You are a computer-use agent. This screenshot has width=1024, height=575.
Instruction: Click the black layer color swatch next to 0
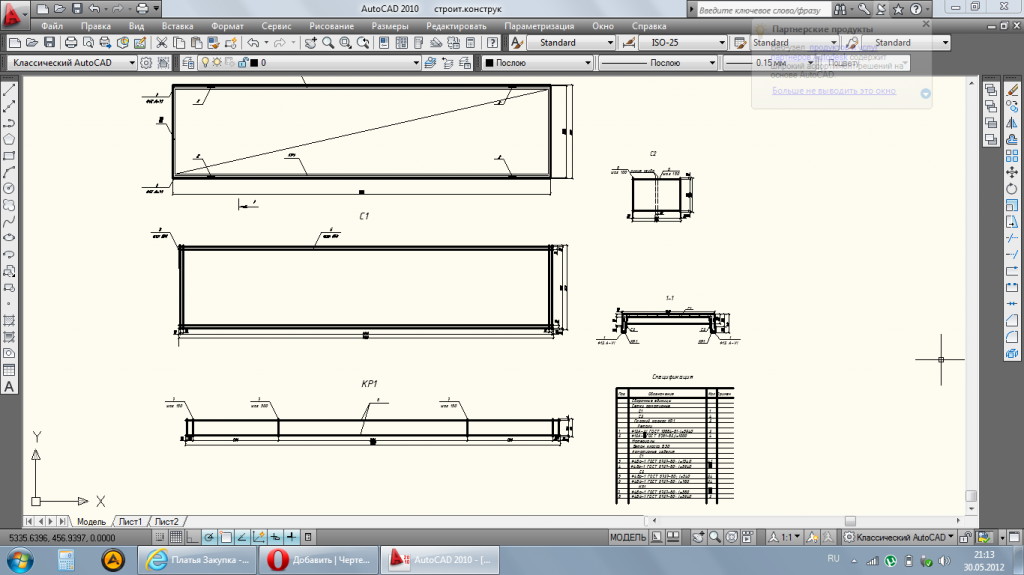pos(255,63)
